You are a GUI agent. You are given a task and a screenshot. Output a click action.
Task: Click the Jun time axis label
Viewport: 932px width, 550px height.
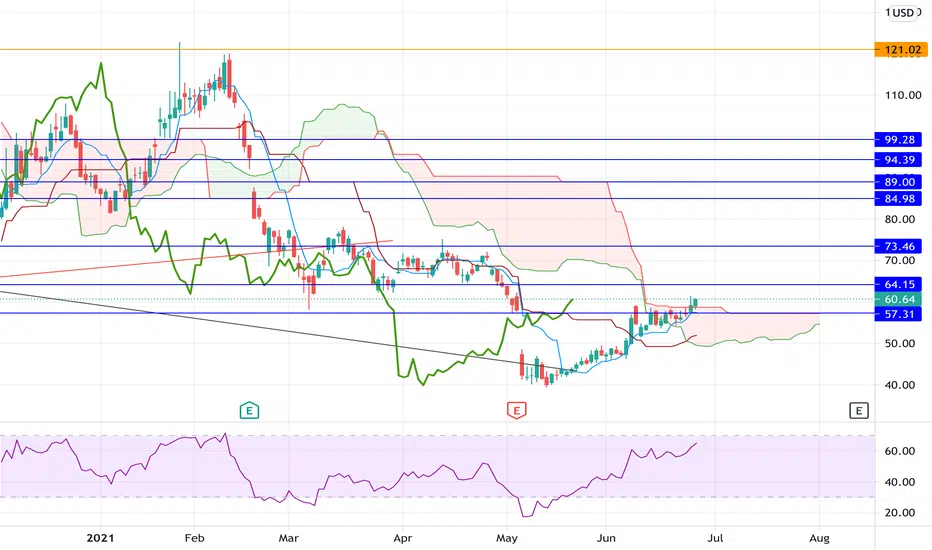point(606,538)
